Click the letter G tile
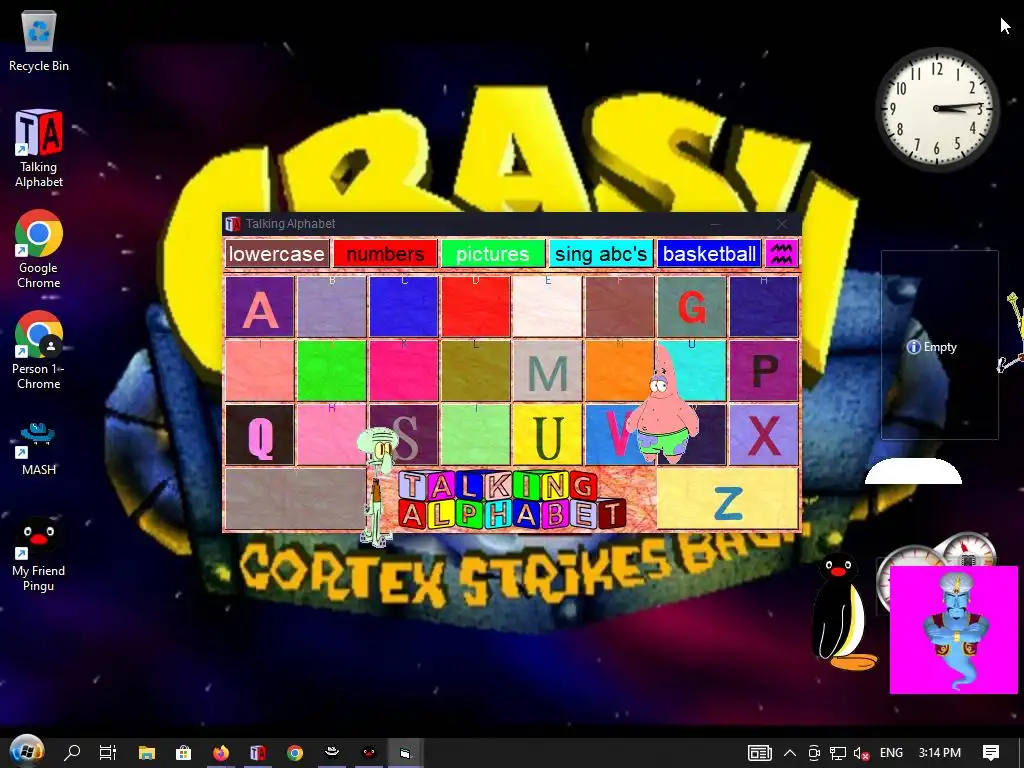Image resolution: width=1024 pixels, height=768 pixels. pos(691,306)
